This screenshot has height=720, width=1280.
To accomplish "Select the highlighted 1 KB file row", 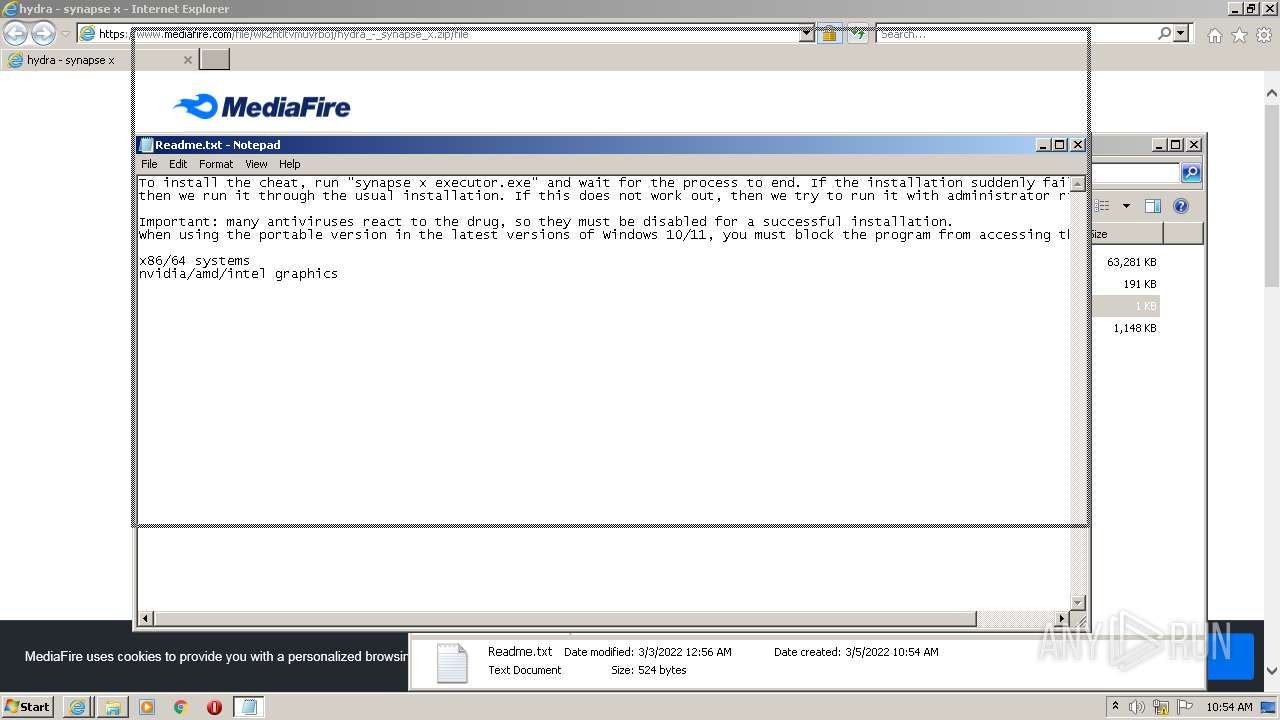I will [x=1125, y=306].
